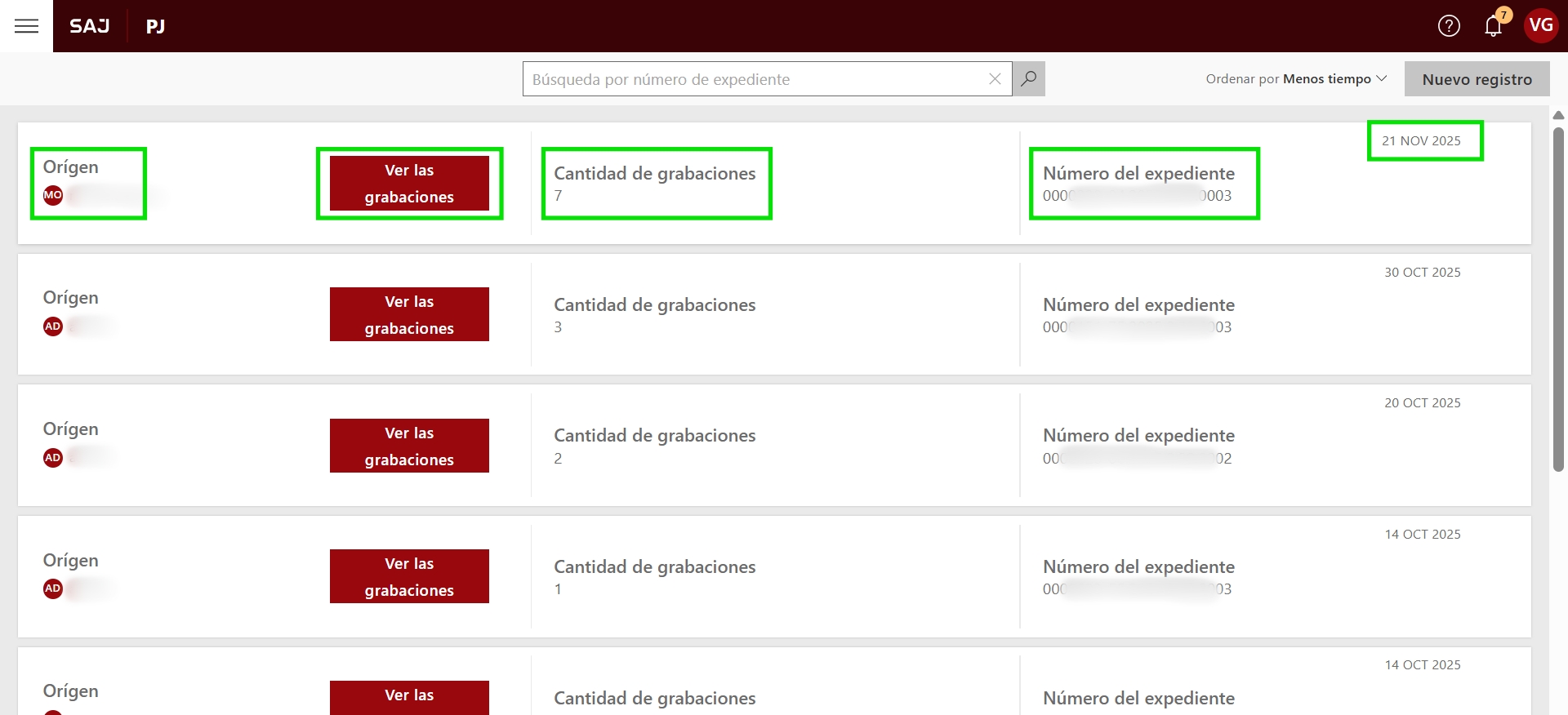This screenshot has height=715, width=1568.
Task: Open the VG user profile avatar
Action: point(1540,26)
